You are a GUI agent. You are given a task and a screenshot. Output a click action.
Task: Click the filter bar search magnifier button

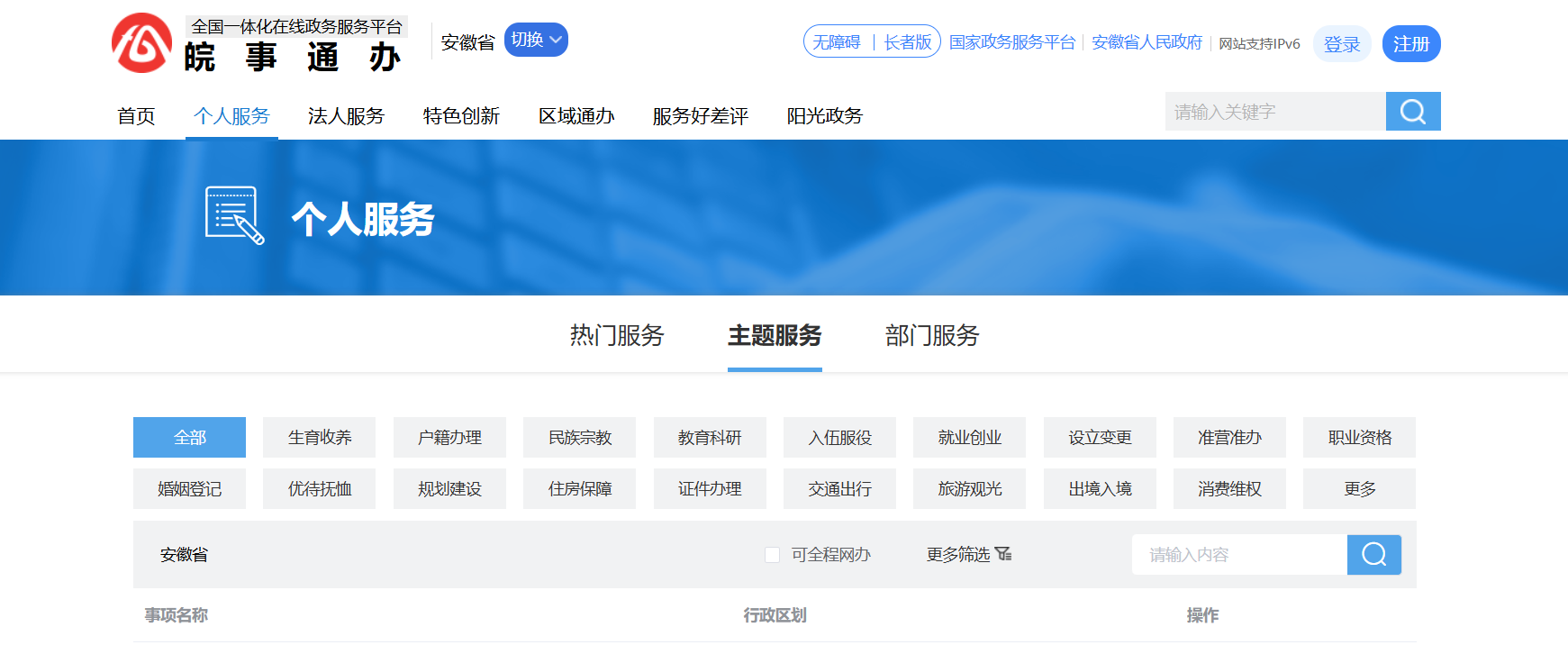(1373, 555)
